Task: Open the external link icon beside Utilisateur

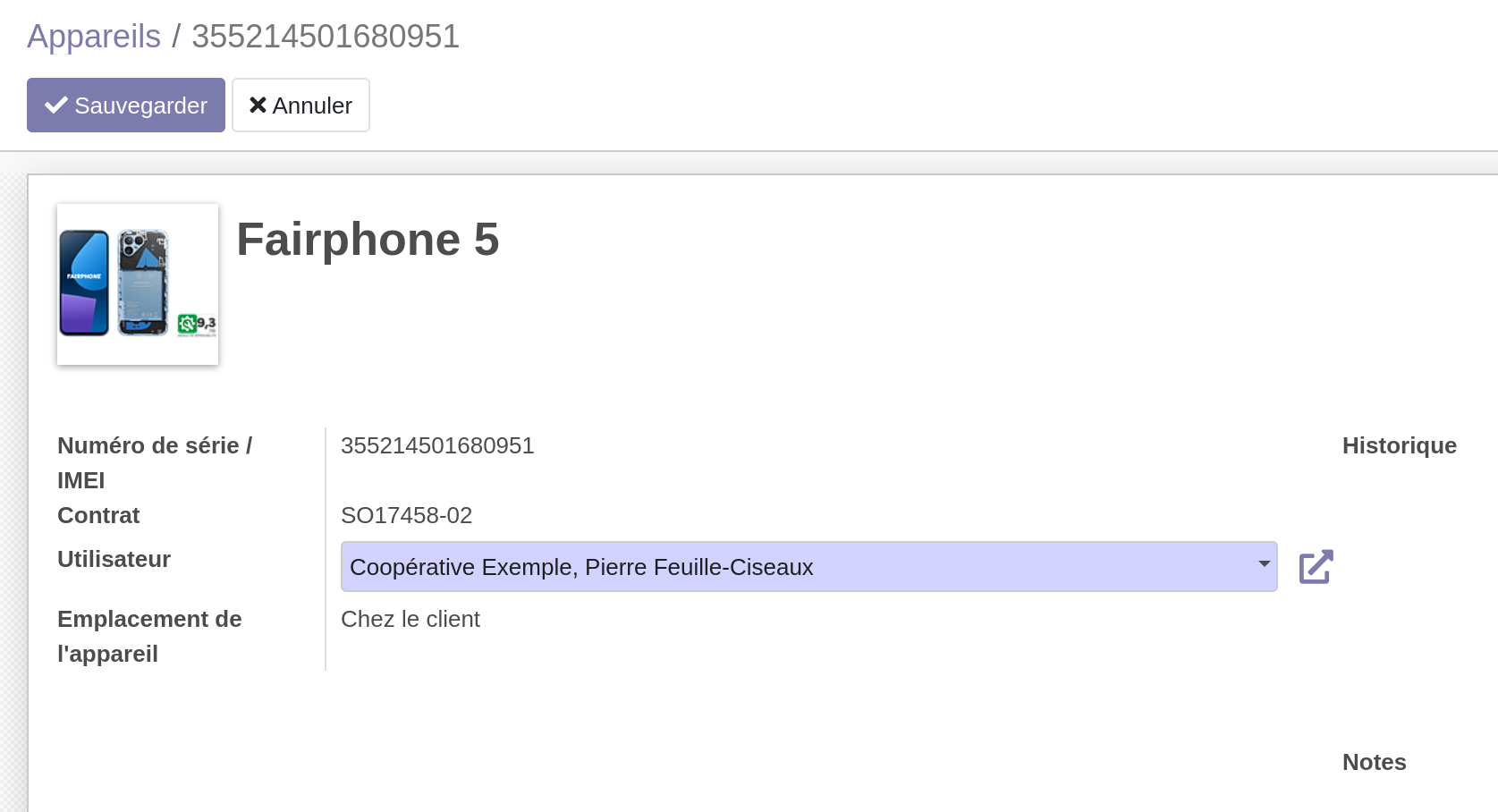Action: tap(1316, 567)
